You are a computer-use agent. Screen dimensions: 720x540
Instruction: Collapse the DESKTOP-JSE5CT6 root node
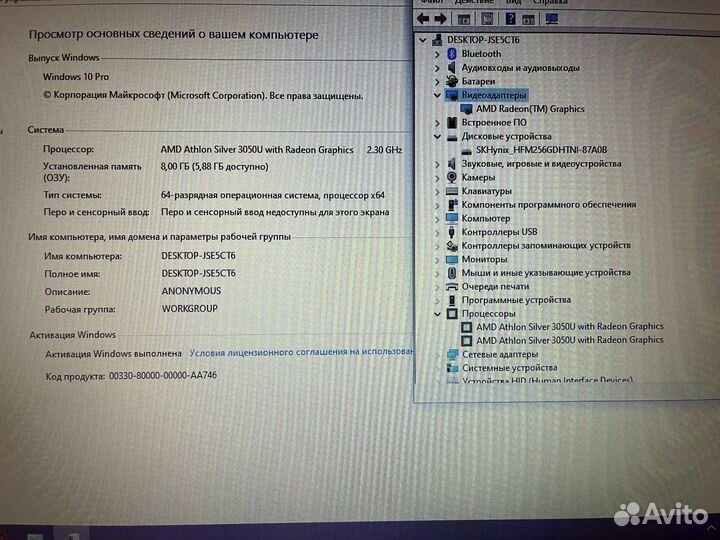point(423,40)
